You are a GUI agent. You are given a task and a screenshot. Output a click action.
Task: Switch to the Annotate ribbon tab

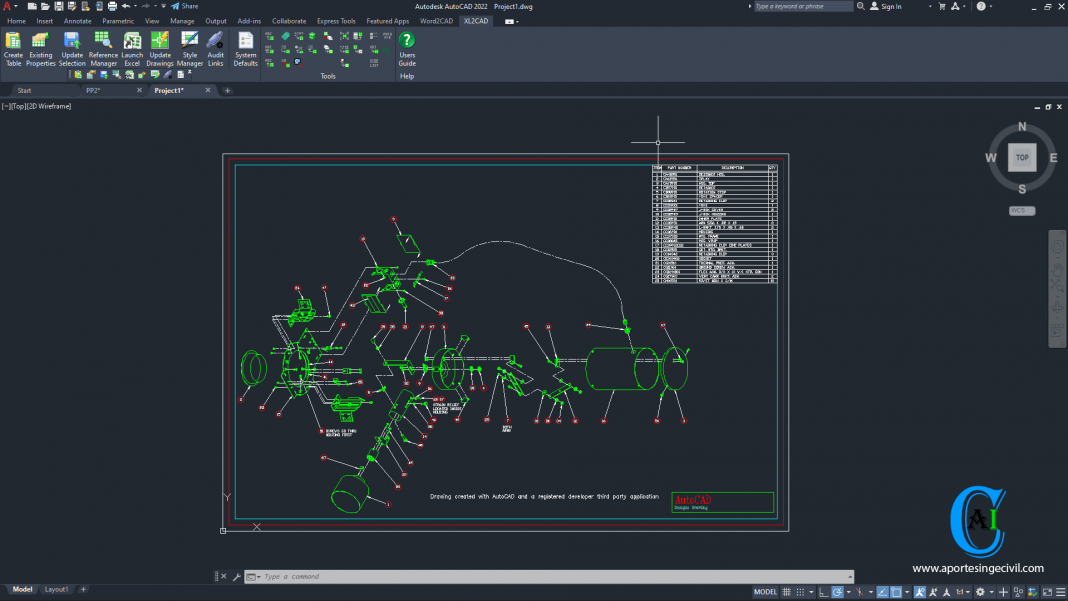(x=77, y=20)
